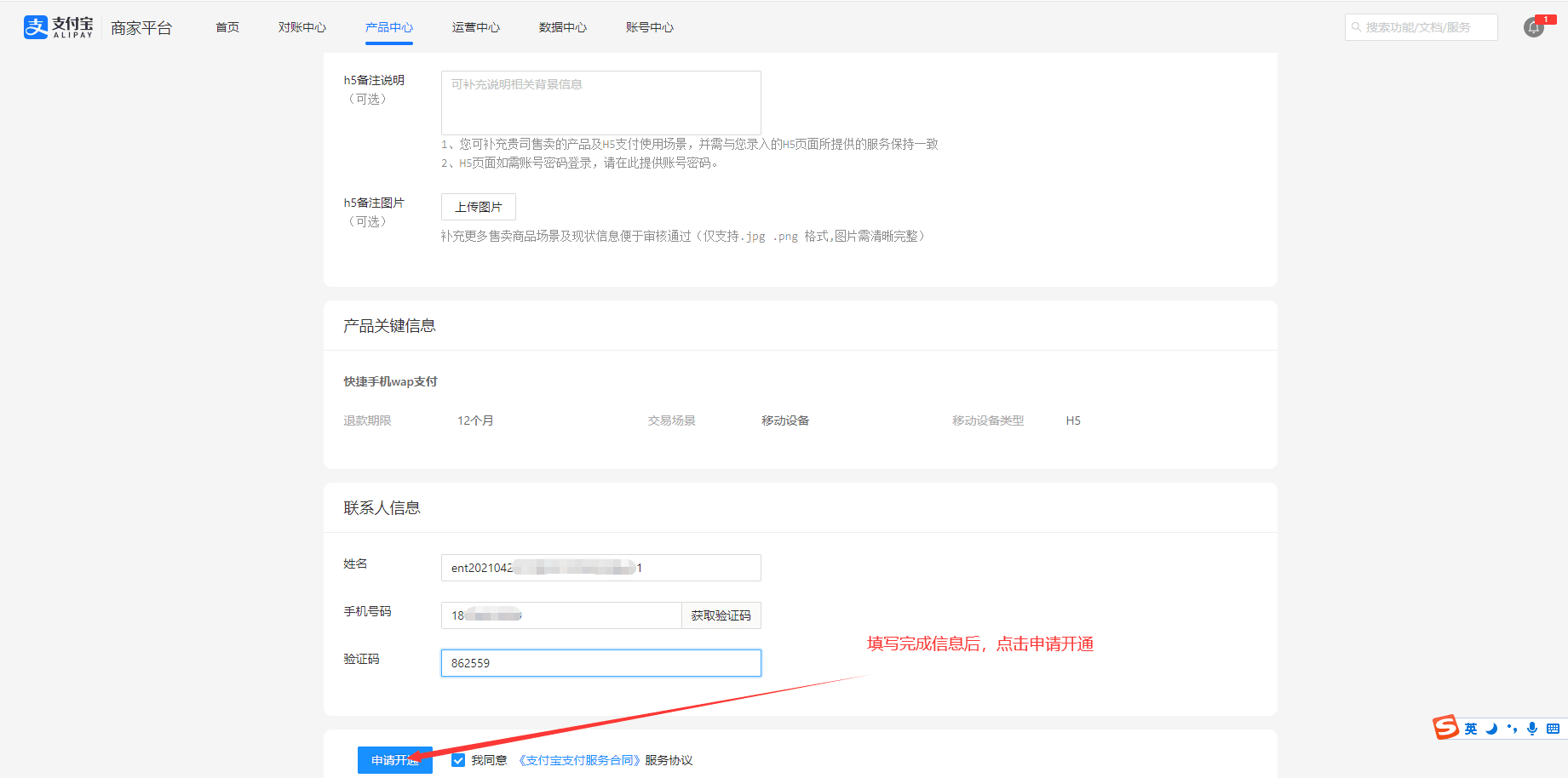Screen dimensions: 1568x778
Task: Open the soft keyboard icon
Action: pos(1553,729)
